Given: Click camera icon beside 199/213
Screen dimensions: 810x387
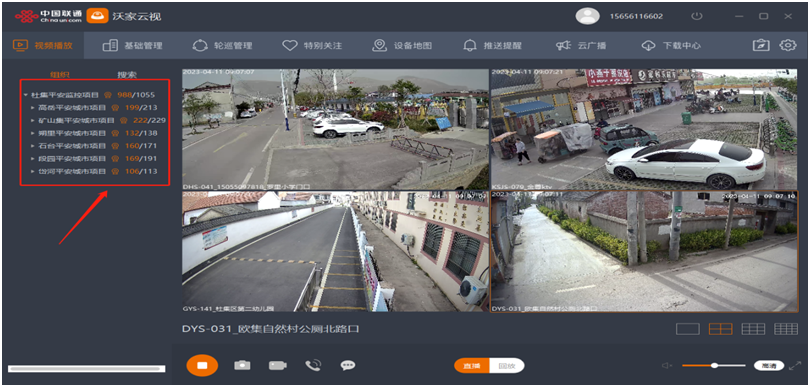Looking at the screenshot, I should tap(116, 107).
